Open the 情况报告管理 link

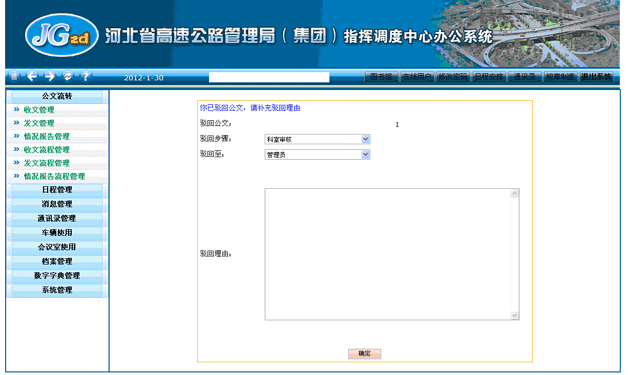point(46,136)
